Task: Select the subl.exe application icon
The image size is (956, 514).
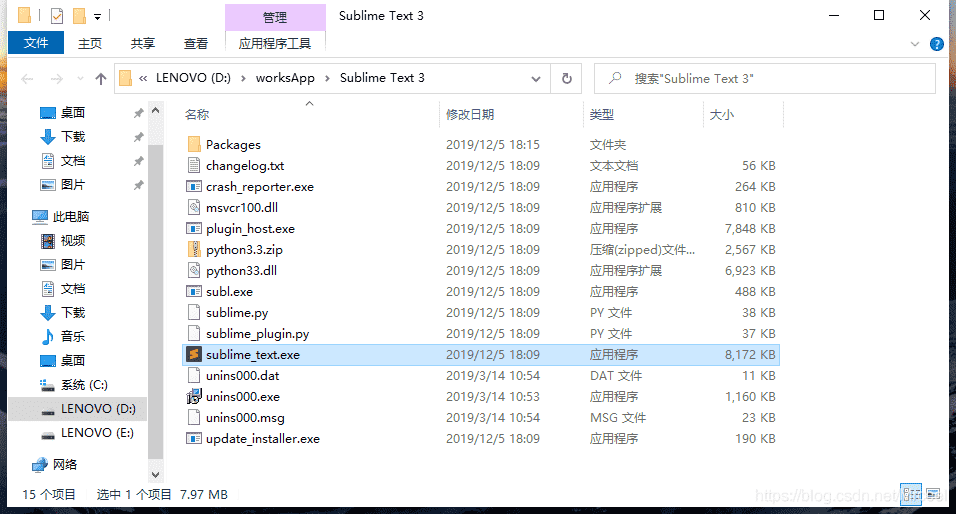Action: [x=194, y=291]
